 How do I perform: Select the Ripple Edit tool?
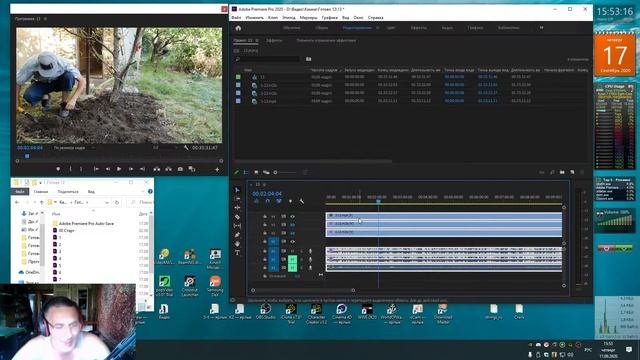[x=238, y=208]
